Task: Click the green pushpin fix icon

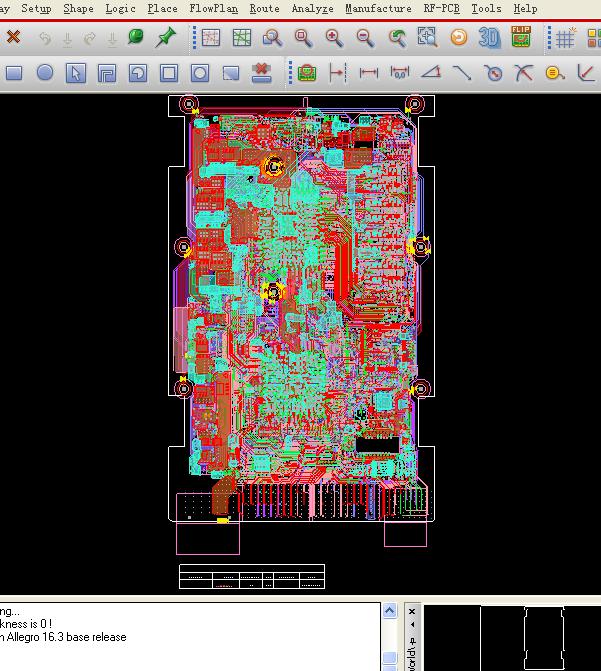Action: click(x=166, y=38)
